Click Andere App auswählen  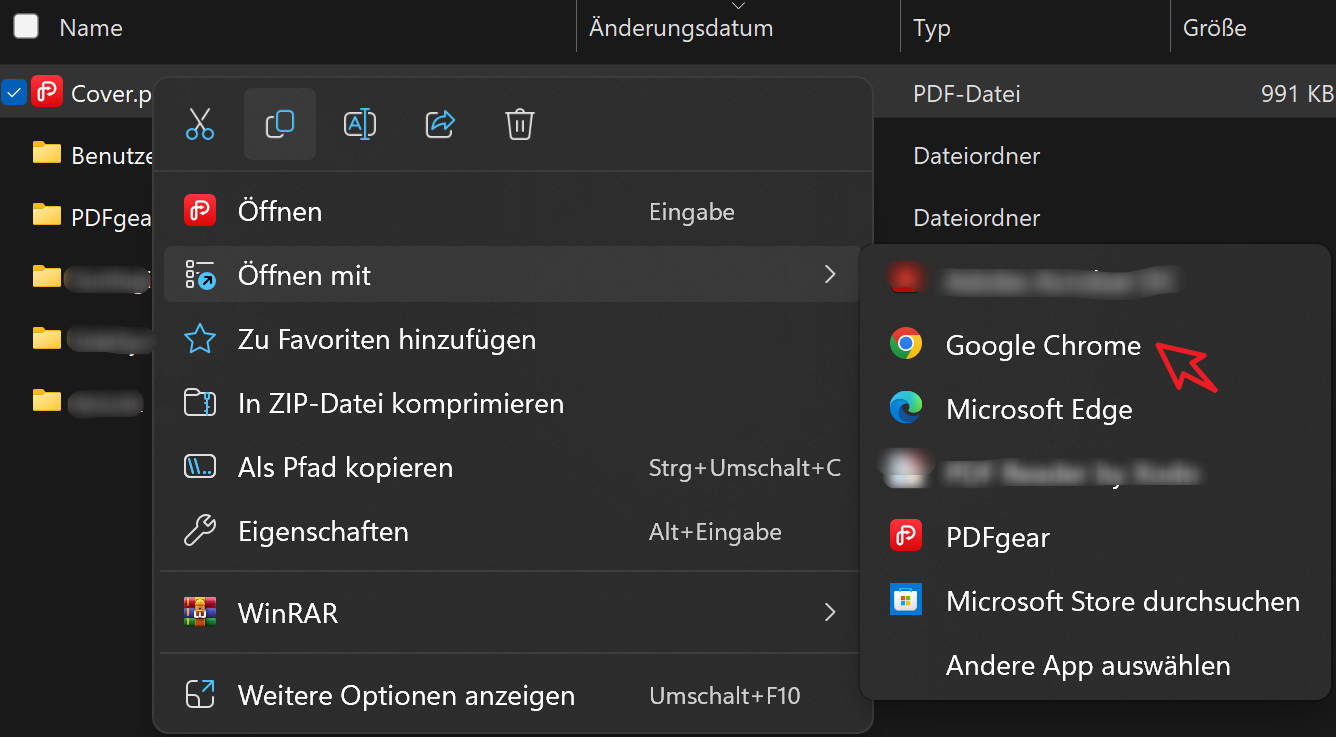pos(1087,665)
